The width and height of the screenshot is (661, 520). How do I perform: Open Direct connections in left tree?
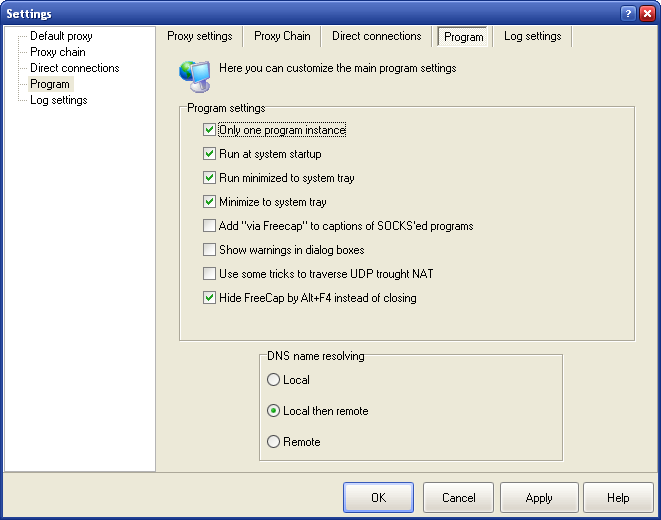(x=74, y=68)
